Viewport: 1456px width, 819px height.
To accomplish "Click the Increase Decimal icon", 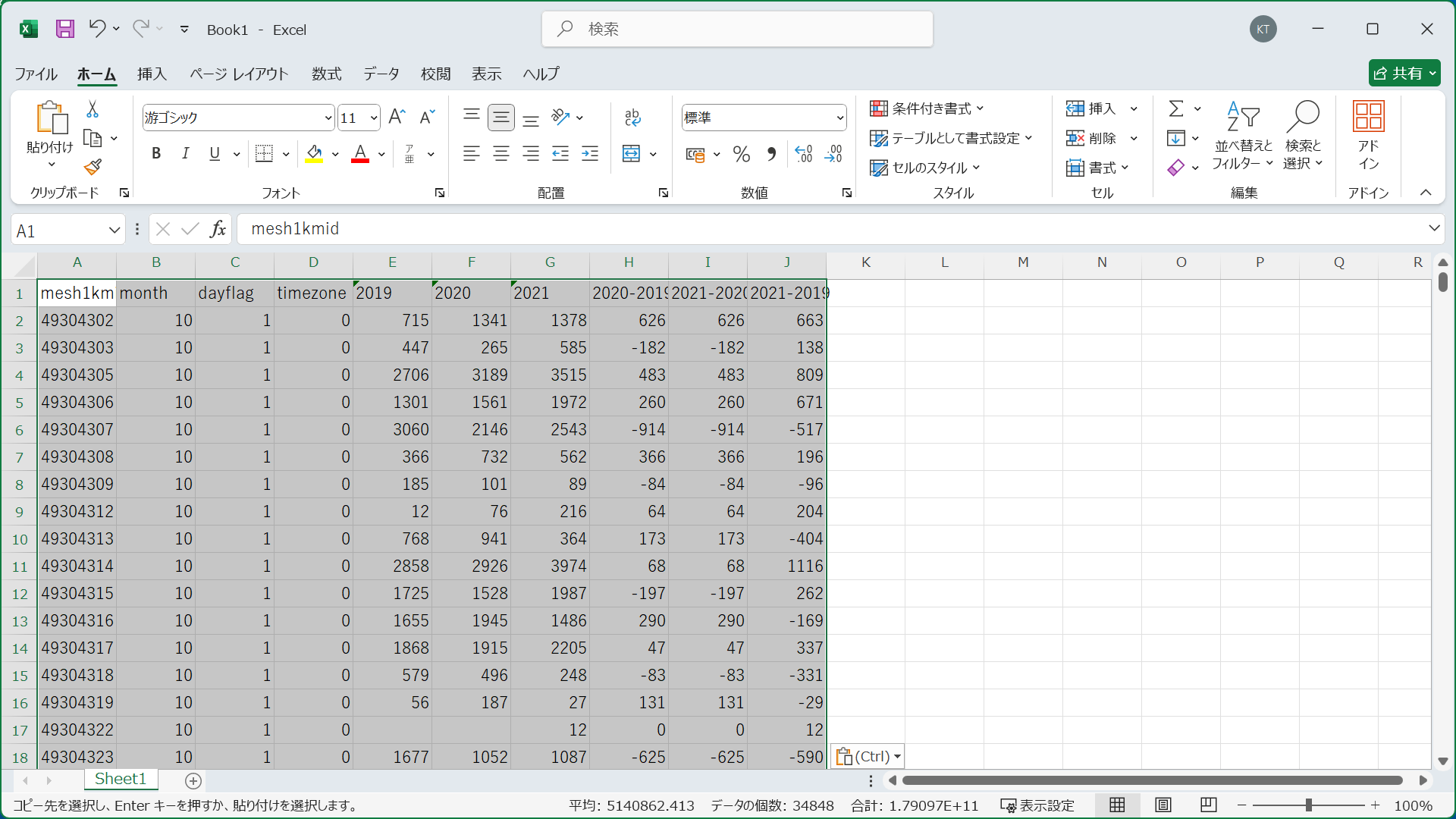I will (x=803, y=154).
